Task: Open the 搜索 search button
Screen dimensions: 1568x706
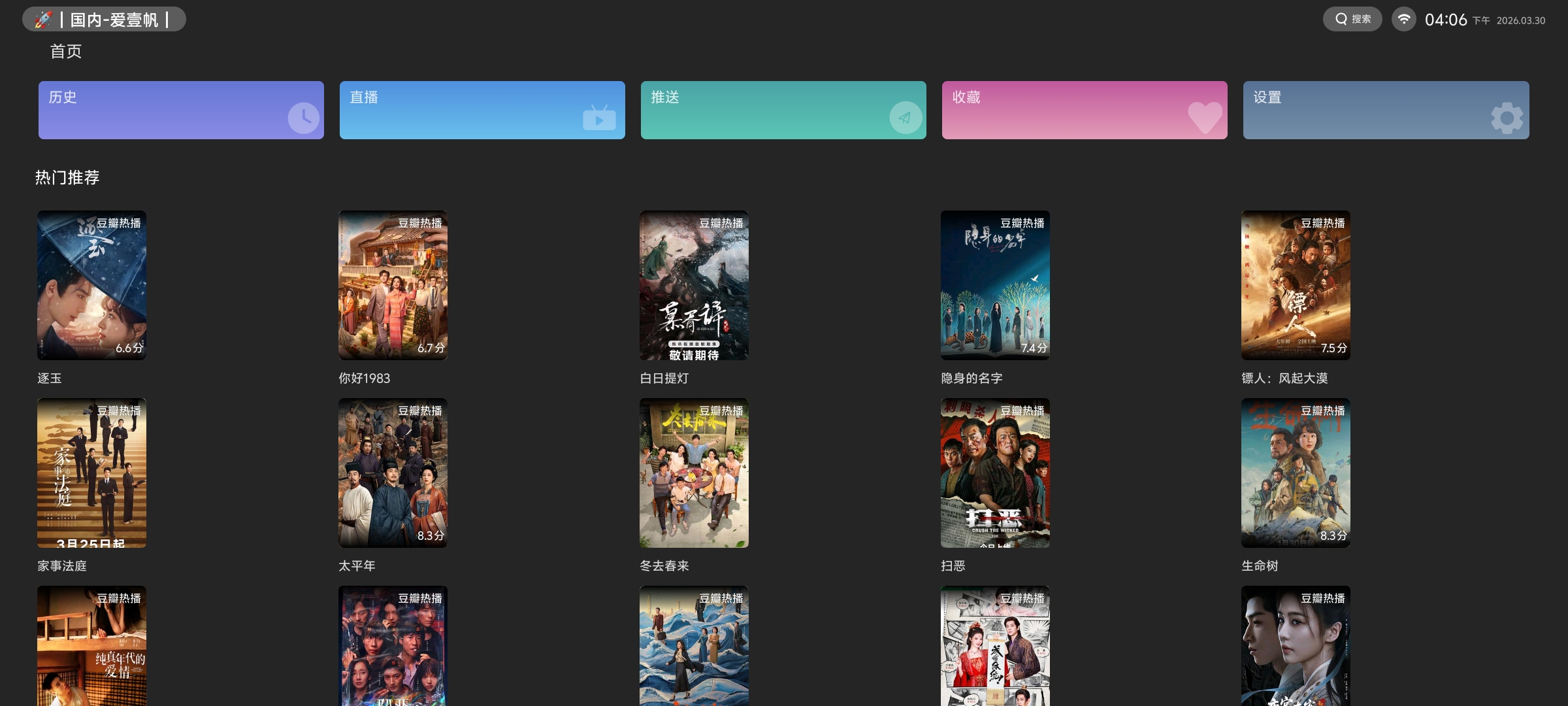Action: point(1352,19)
